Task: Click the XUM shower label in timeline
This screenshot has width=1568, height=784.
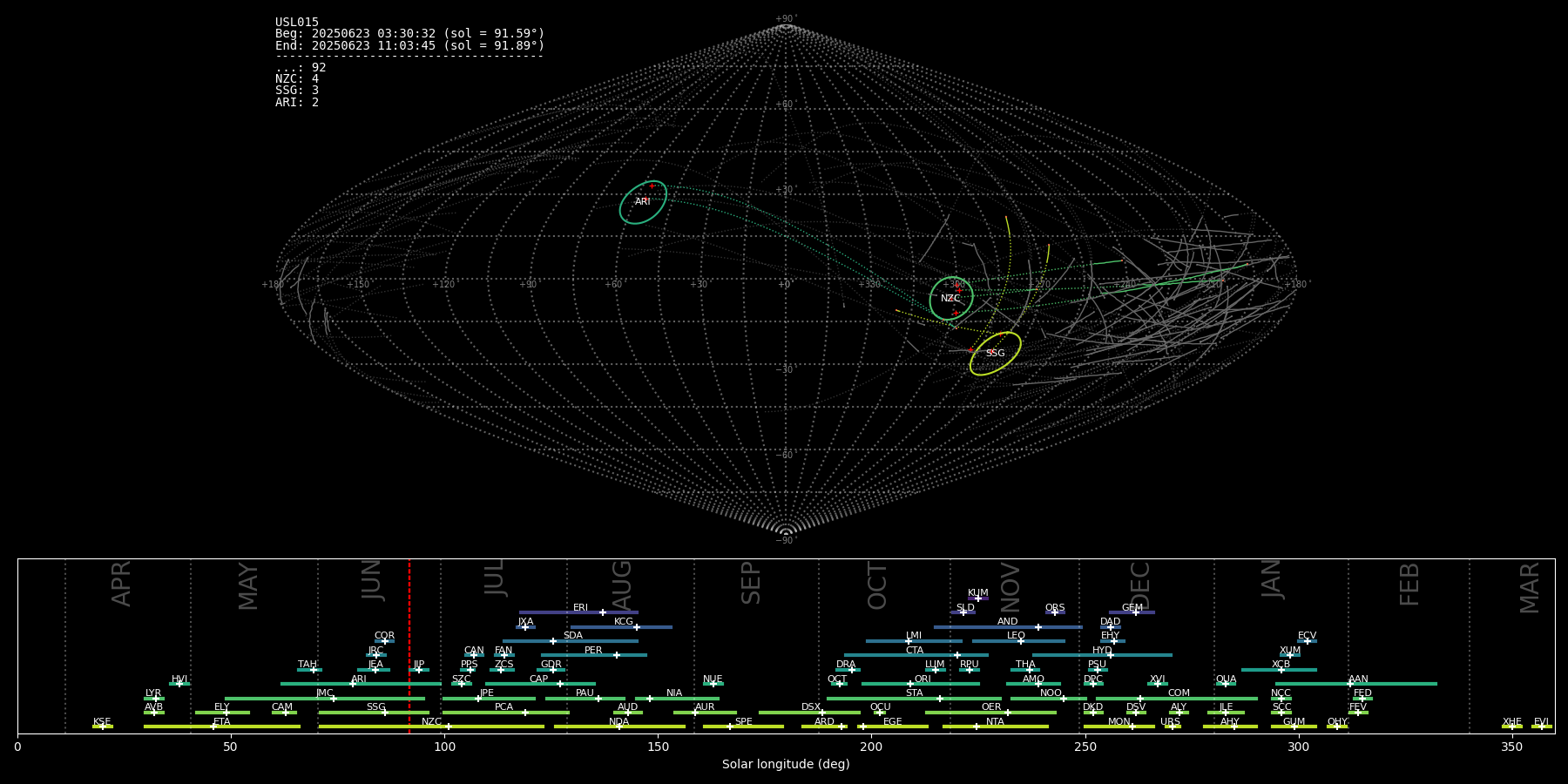Action: tap(1290, 651)
